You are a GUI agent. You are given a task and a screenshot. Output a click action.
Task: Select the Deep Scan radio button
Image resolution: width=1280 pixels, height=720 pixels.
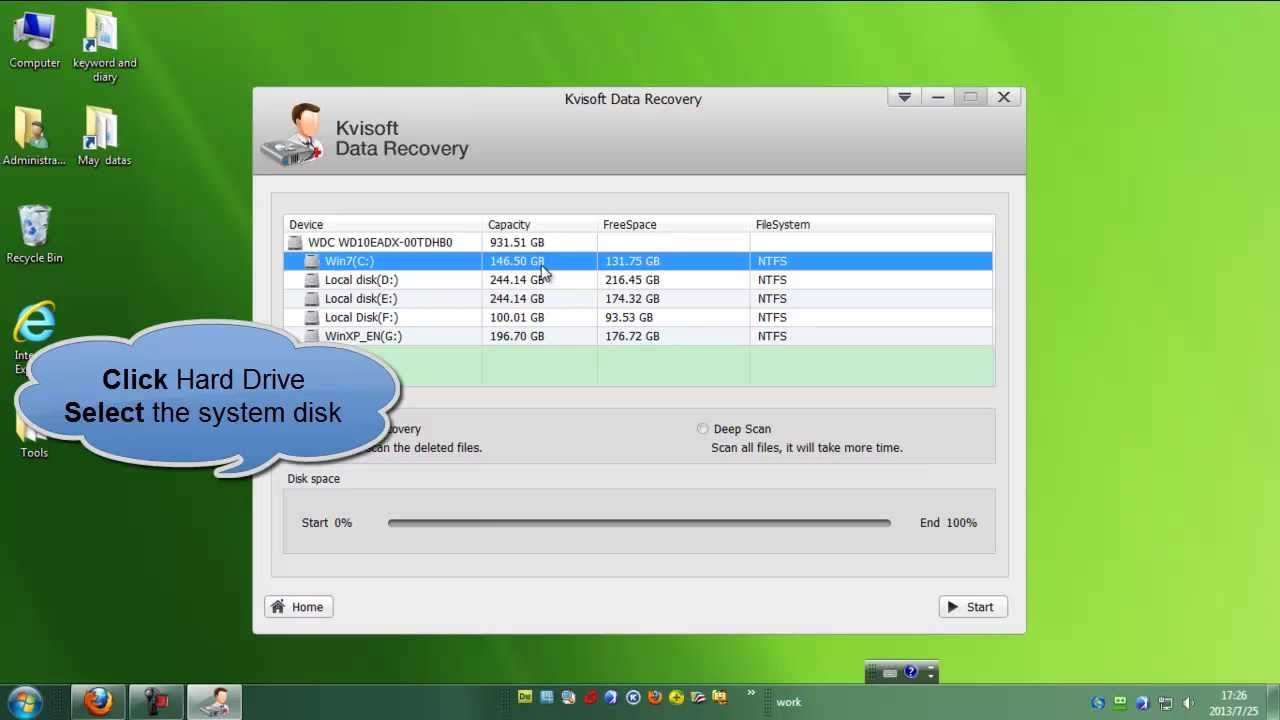(703, 429)
